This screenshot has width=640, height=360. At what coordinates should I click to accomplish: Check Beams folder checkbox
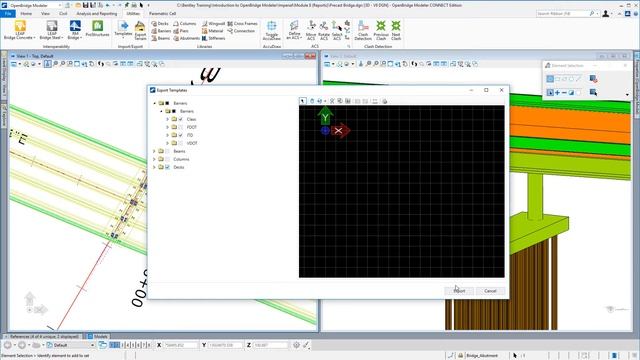(167, 151)
